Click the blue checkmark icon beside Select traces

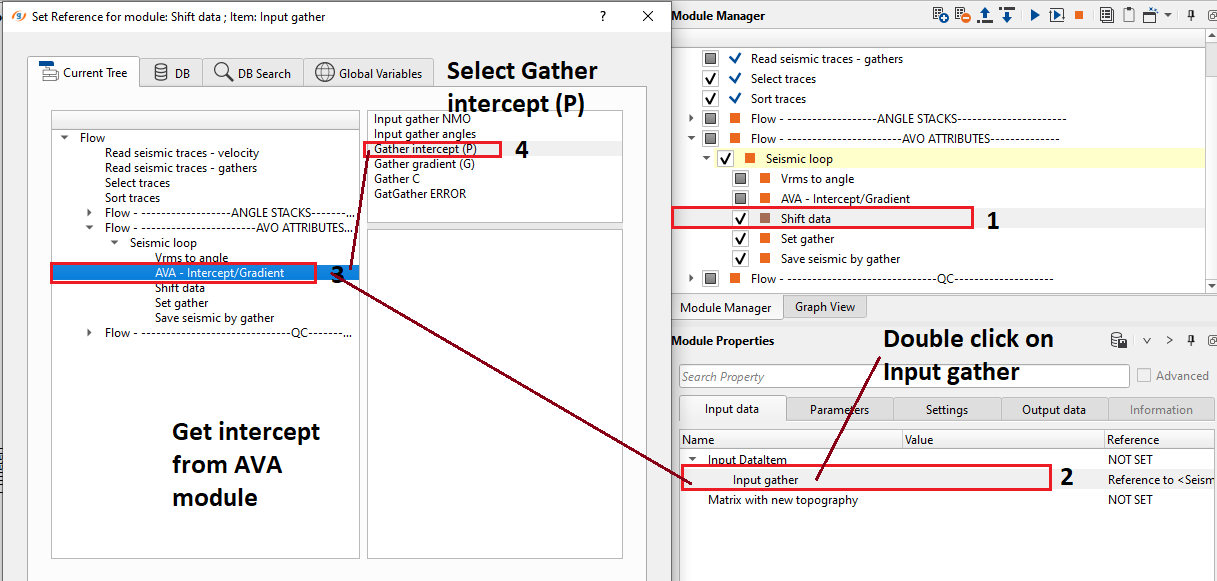tap(736, 79)
